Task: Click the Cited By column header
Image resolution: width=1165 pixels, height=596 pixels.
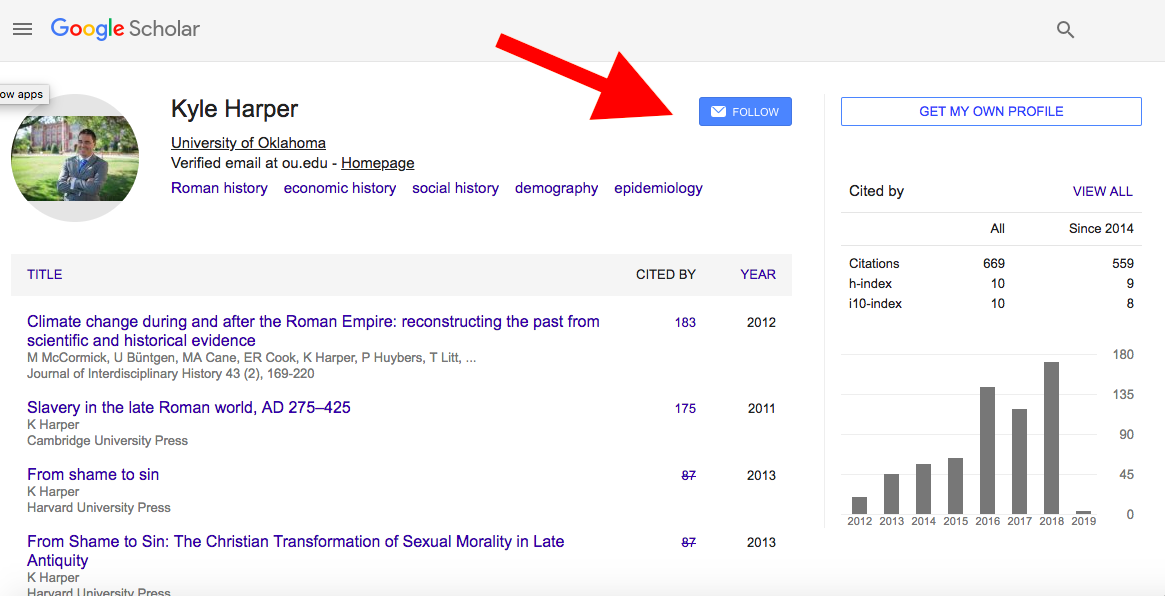Action: (x=665, y=274)
